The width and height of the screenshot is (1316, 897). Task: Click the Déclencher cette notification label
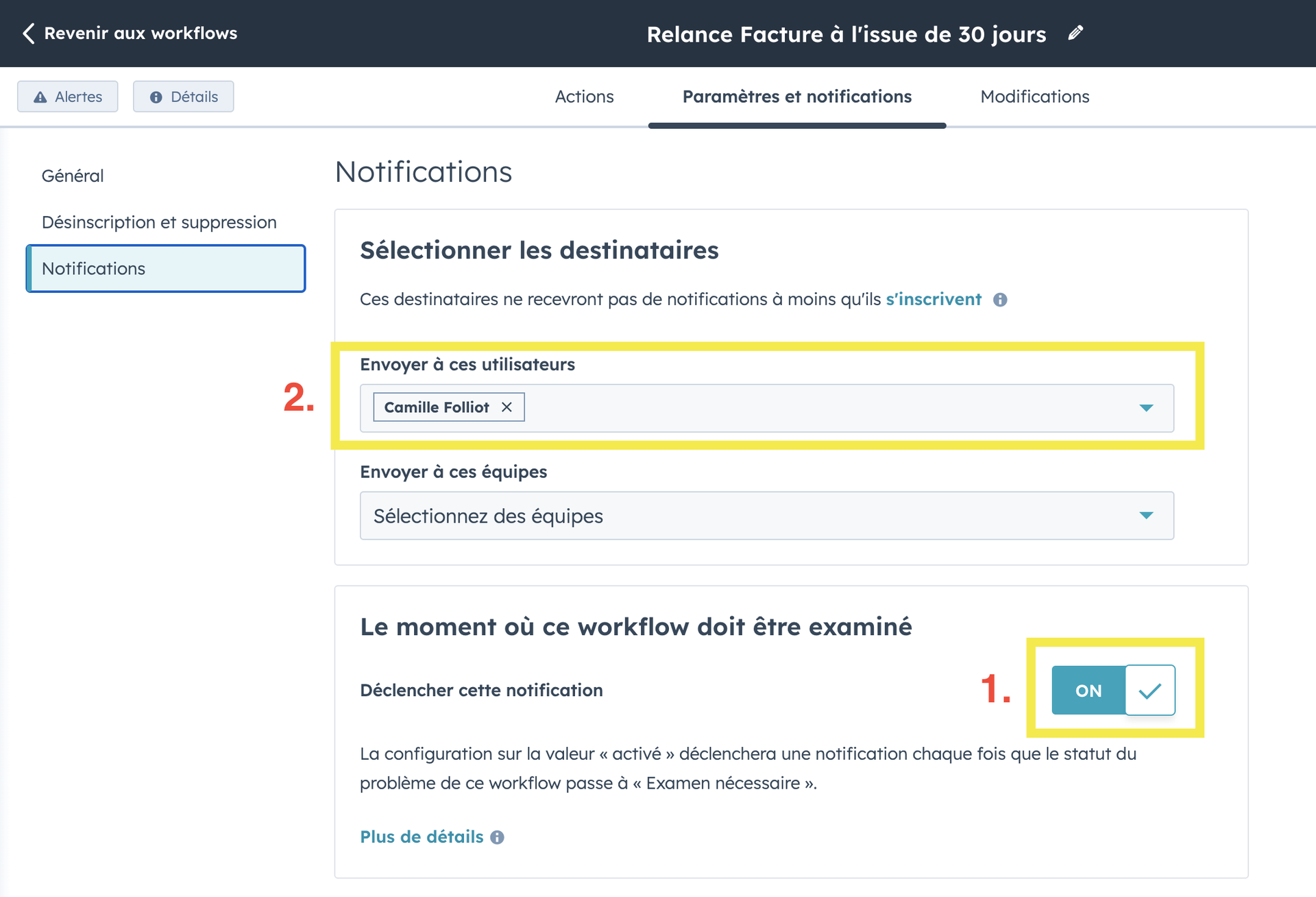(481, 690)
